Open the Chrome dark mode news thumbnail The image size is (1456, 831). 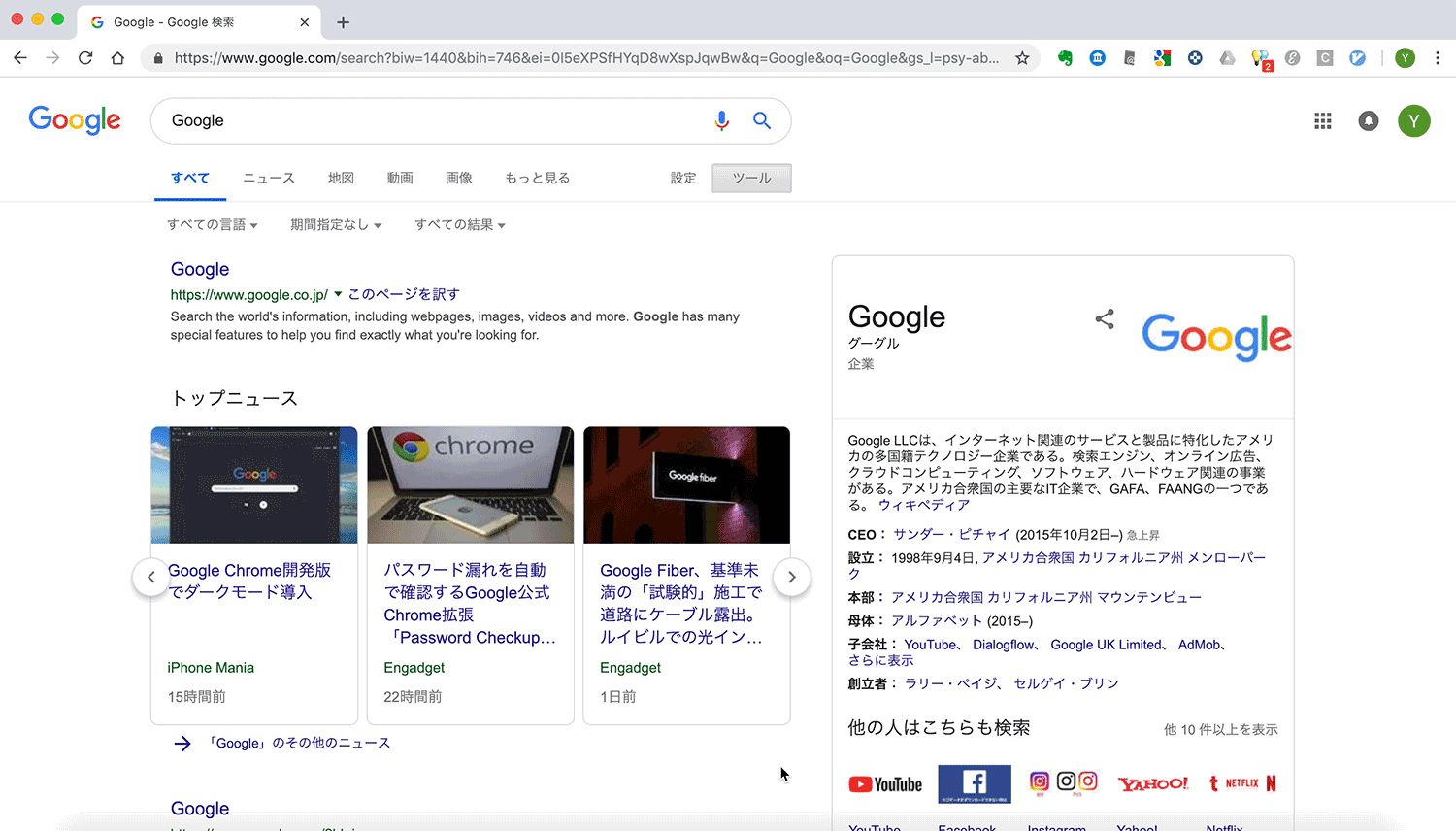pos(254,485)
